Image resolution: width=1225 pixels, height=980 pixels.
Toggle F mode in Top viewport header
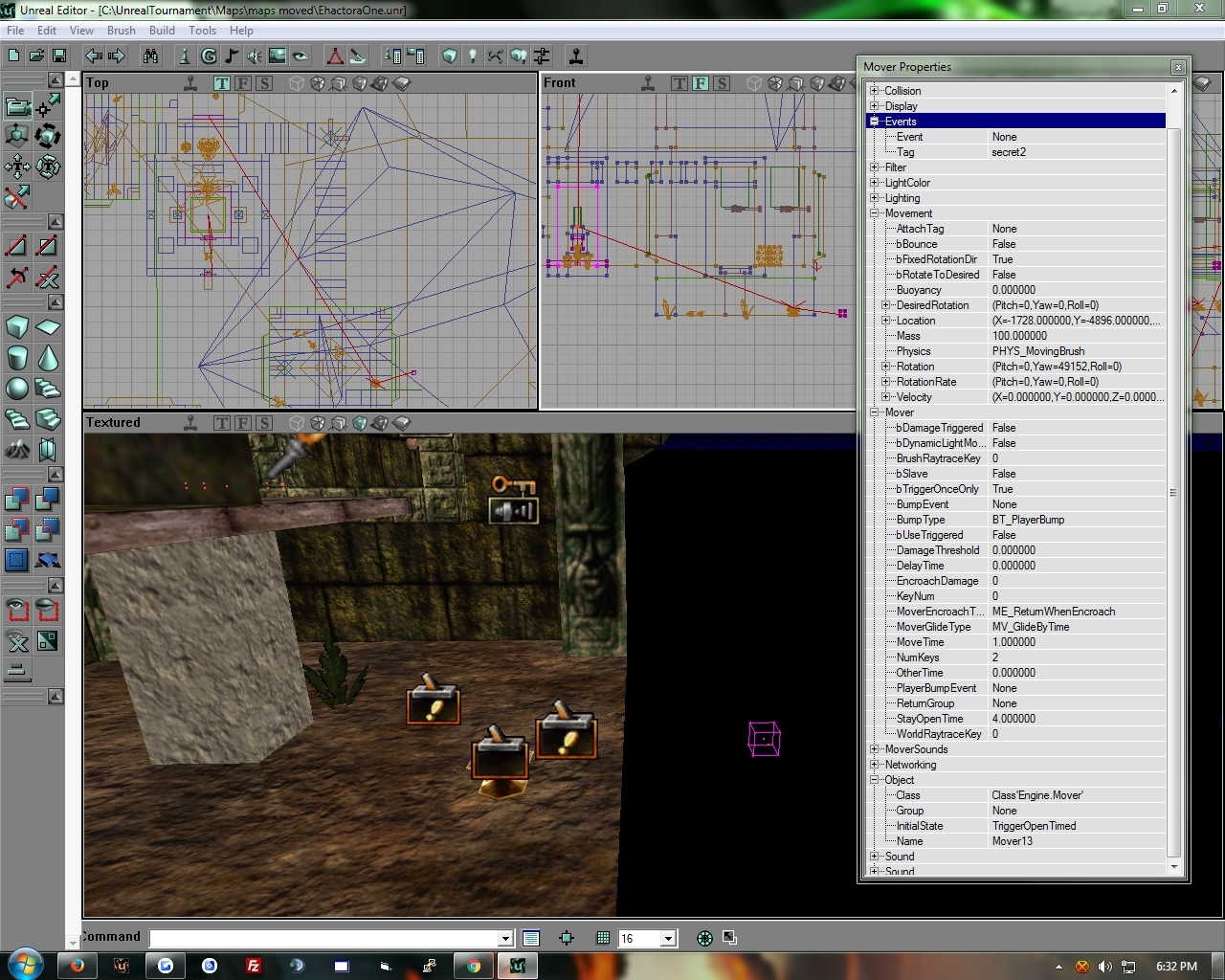coord(243,83)
